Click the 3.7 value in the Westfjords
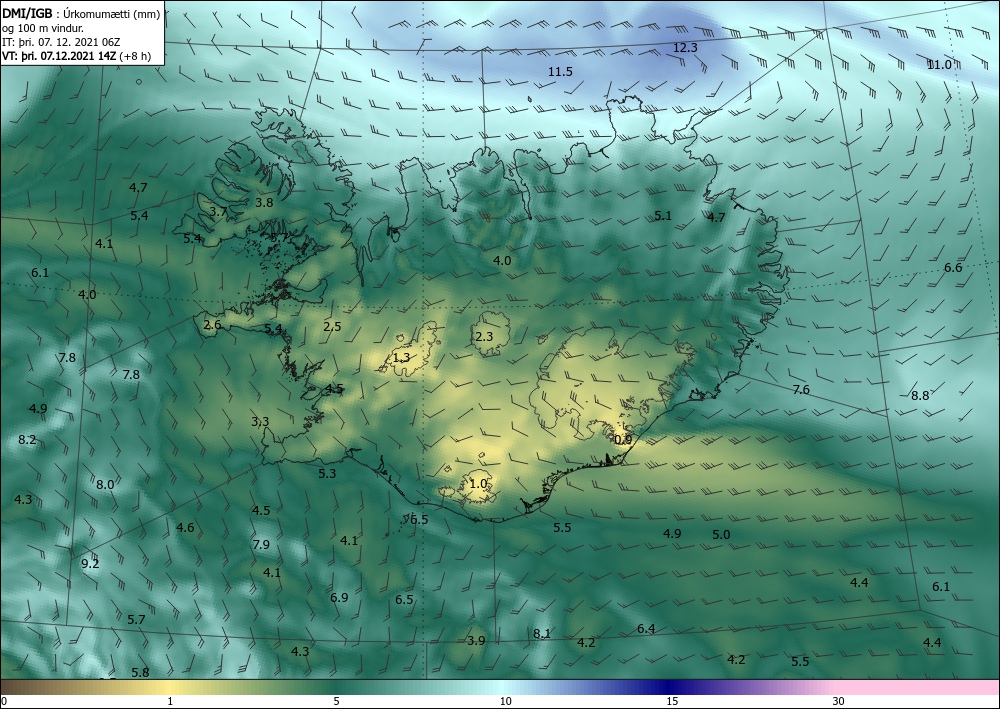 coord(218,212)
